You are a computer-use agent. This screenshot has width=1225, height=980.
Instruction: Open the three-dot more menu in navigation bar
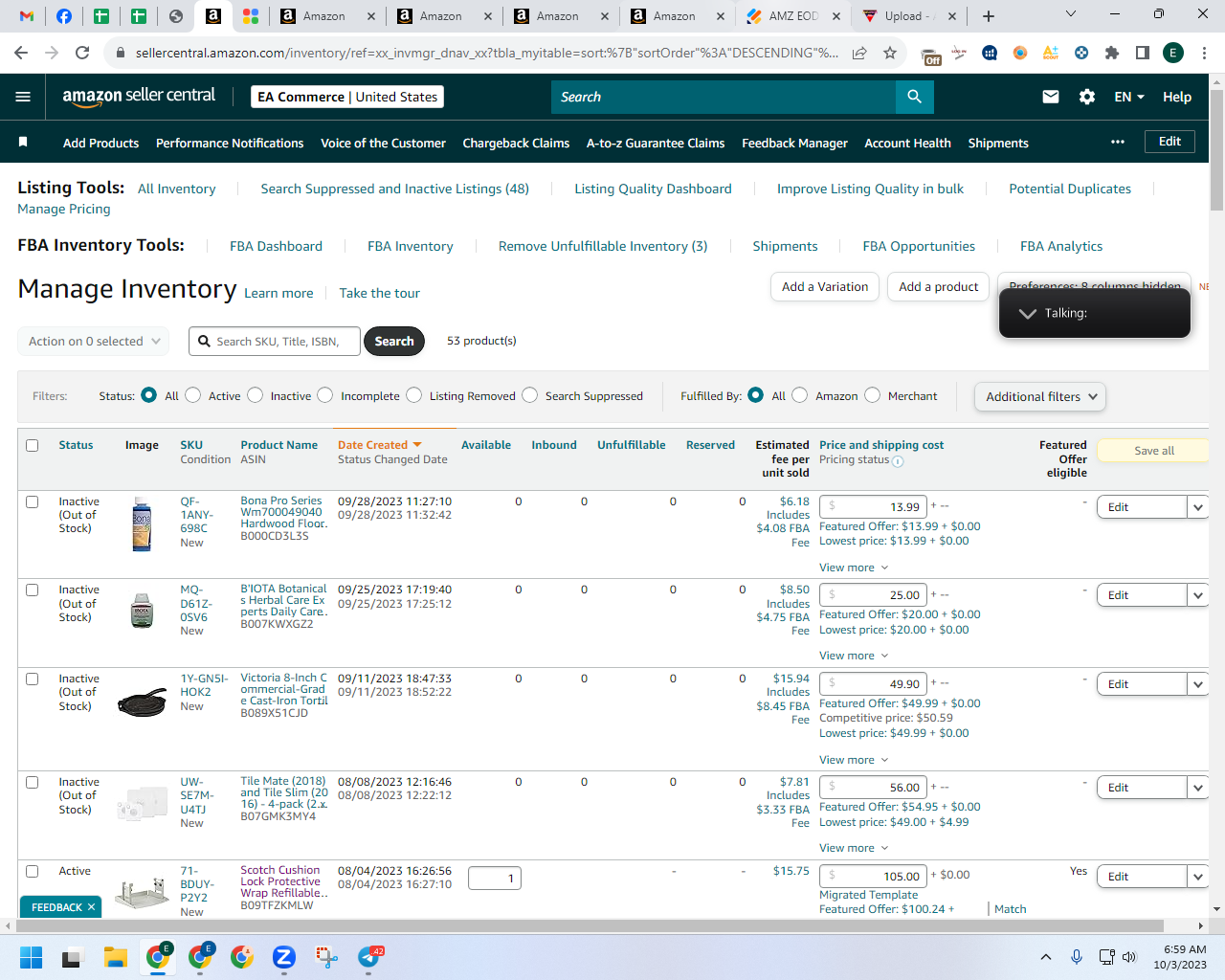click(1118, 142)
